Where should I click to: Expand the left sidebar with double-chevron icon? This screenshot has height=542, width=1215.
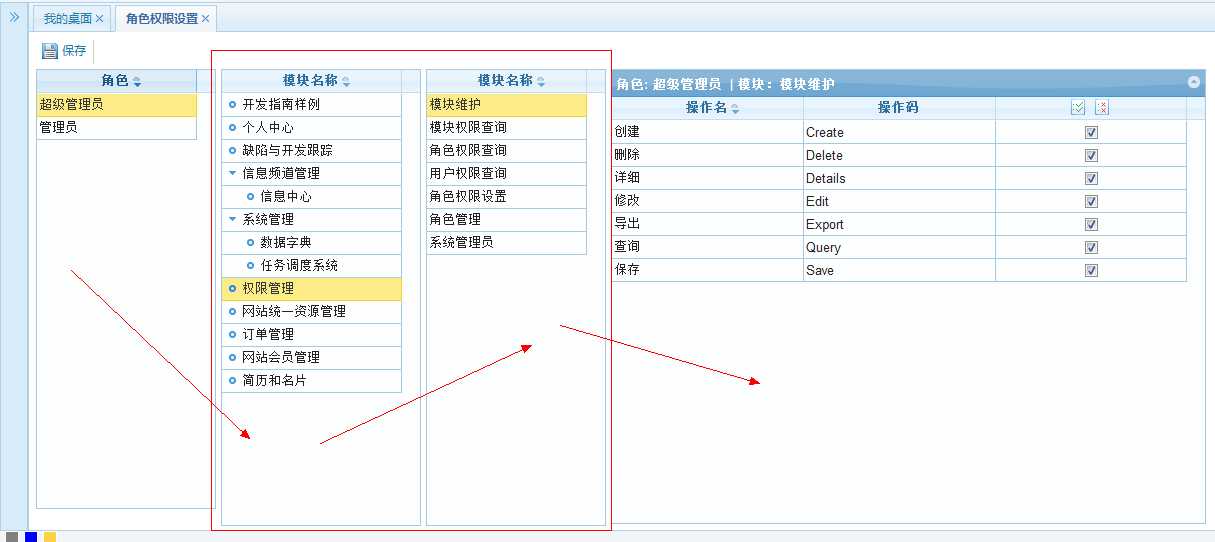coord(14,17)
